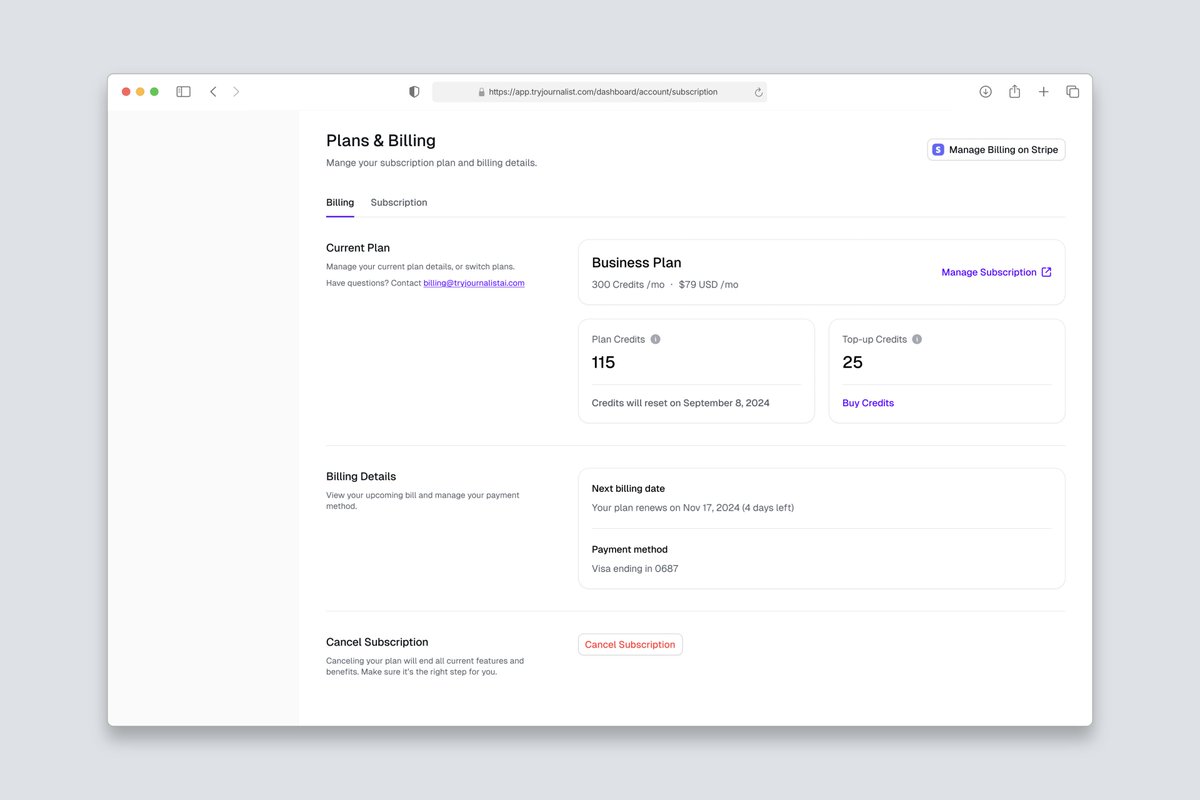Toggle the Safari sidebar icon
The height and width of the screenshot is (800, 1200).
pyautogui.click(x=183, y=92)
